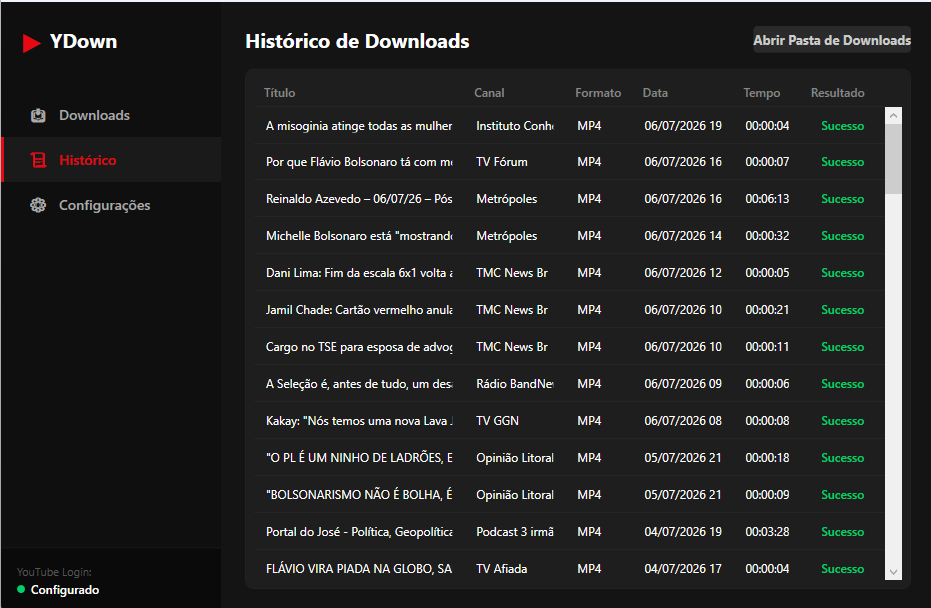Select the row 'FLÁVIO VIRA PIADA NA GLOBO'
The height and width of the screenshot is (608, 931).
[569, 568]
